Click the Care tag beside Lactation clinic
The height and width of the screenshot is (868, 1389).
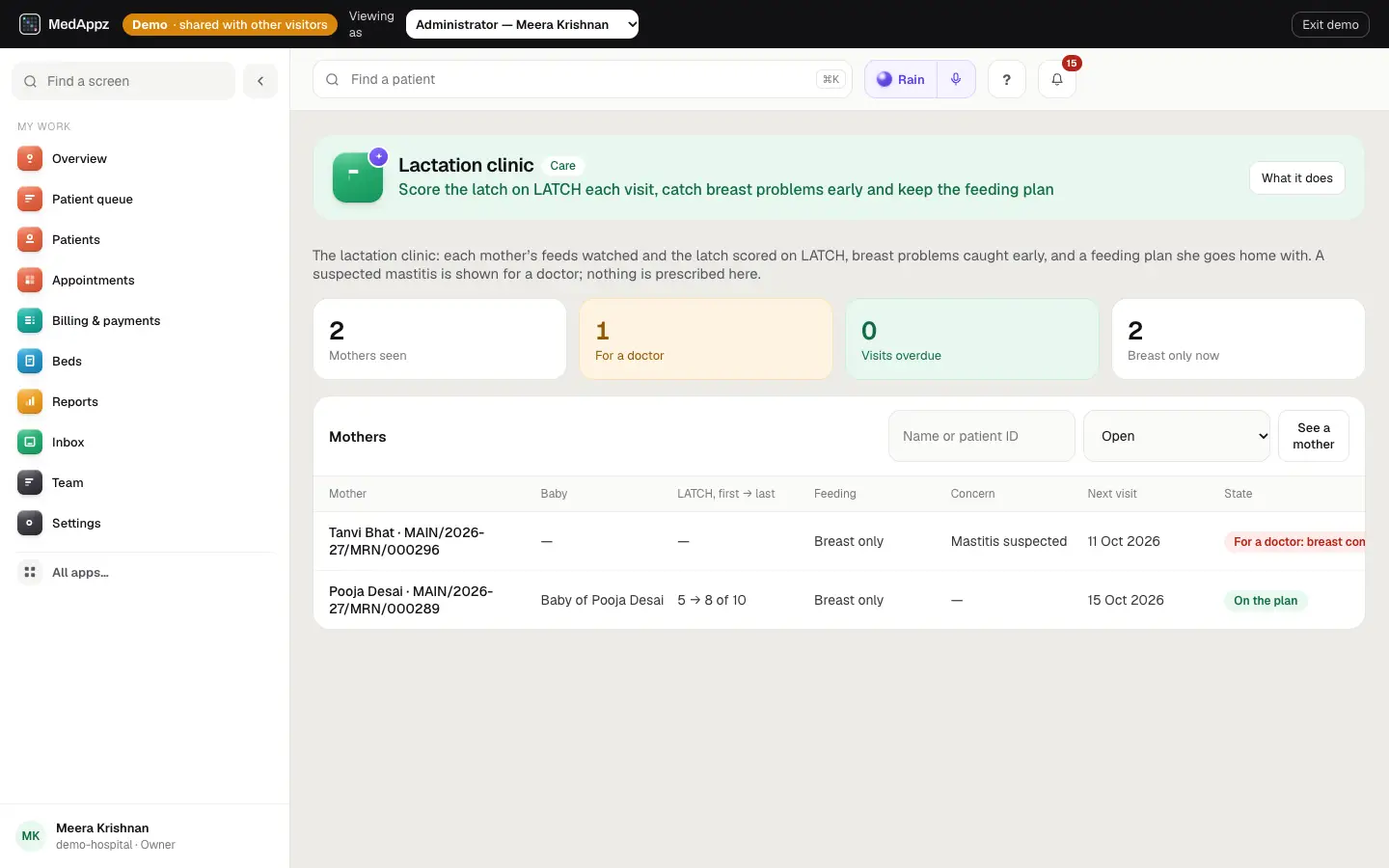pyautogui.click(x=562, y=166)
